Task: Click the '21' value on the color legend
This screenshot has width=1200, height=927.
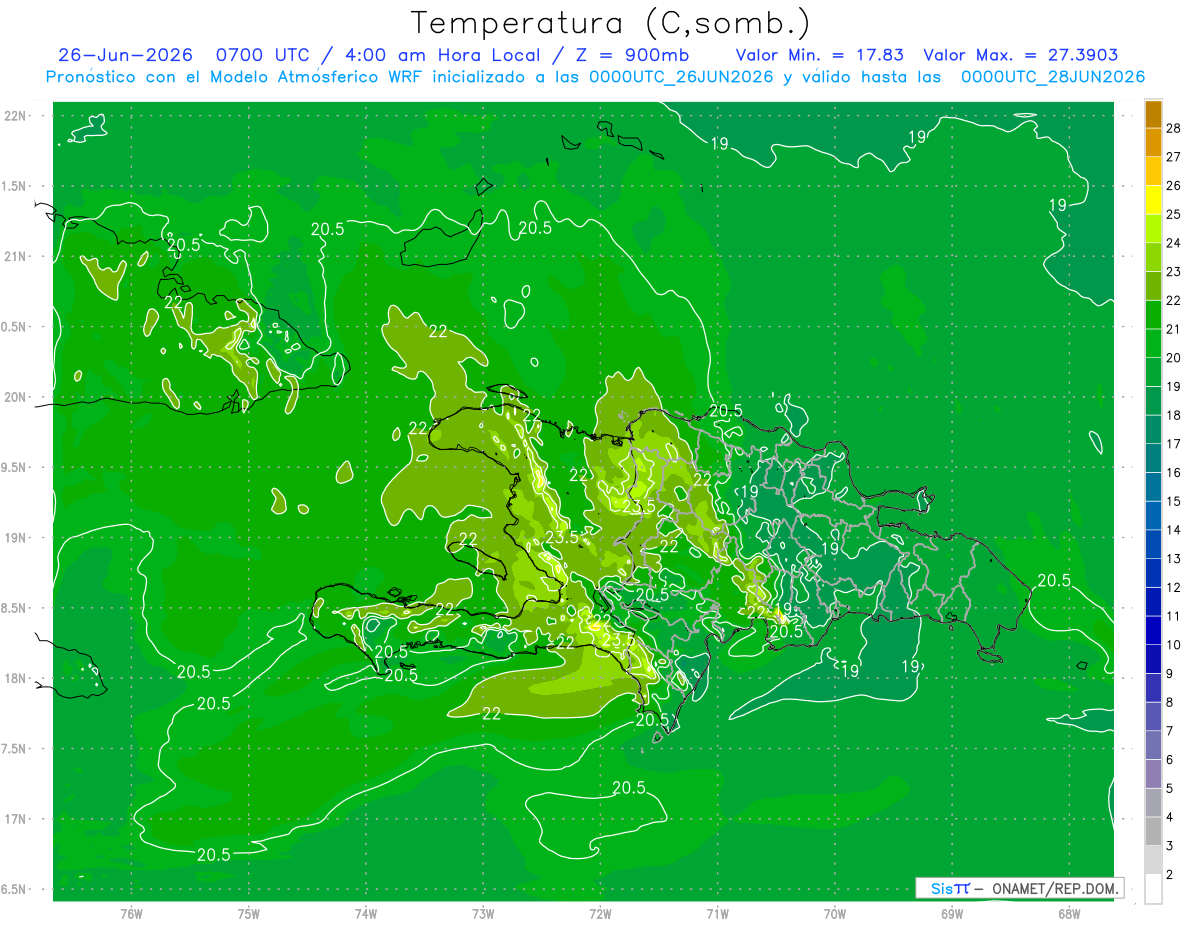Action: [1173, 329]
